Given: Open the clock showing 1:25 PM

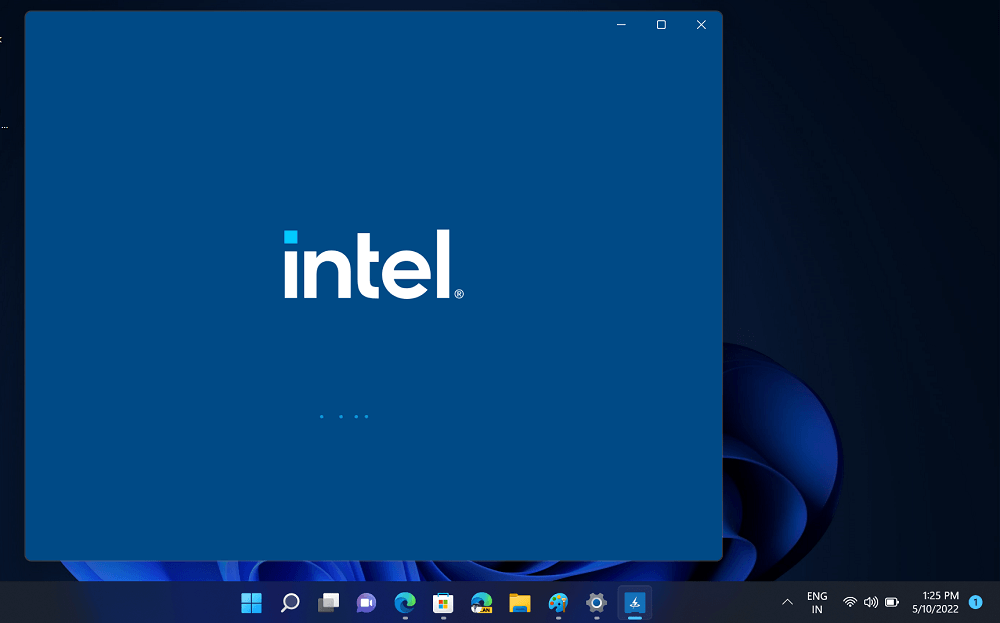Looking at the screenshot, I should point(936,603).
